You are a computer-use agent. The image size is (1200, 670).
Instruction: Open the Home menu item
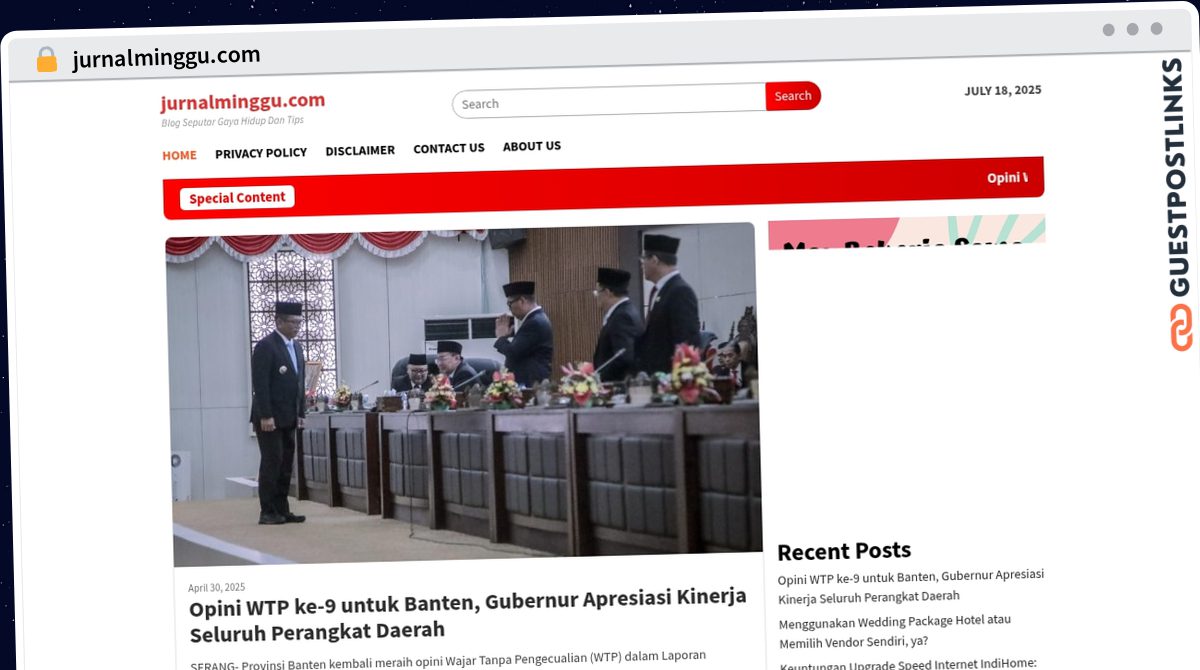coord(179,155)
